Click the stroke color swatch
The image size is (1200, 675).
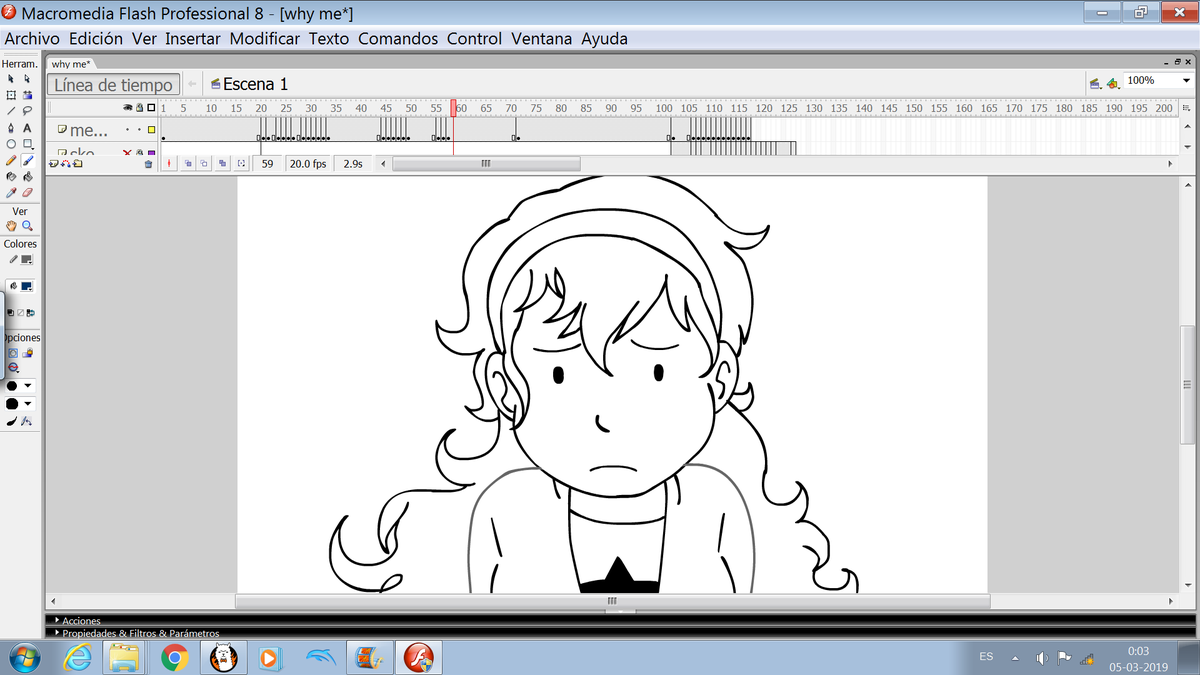click(27, 259)
